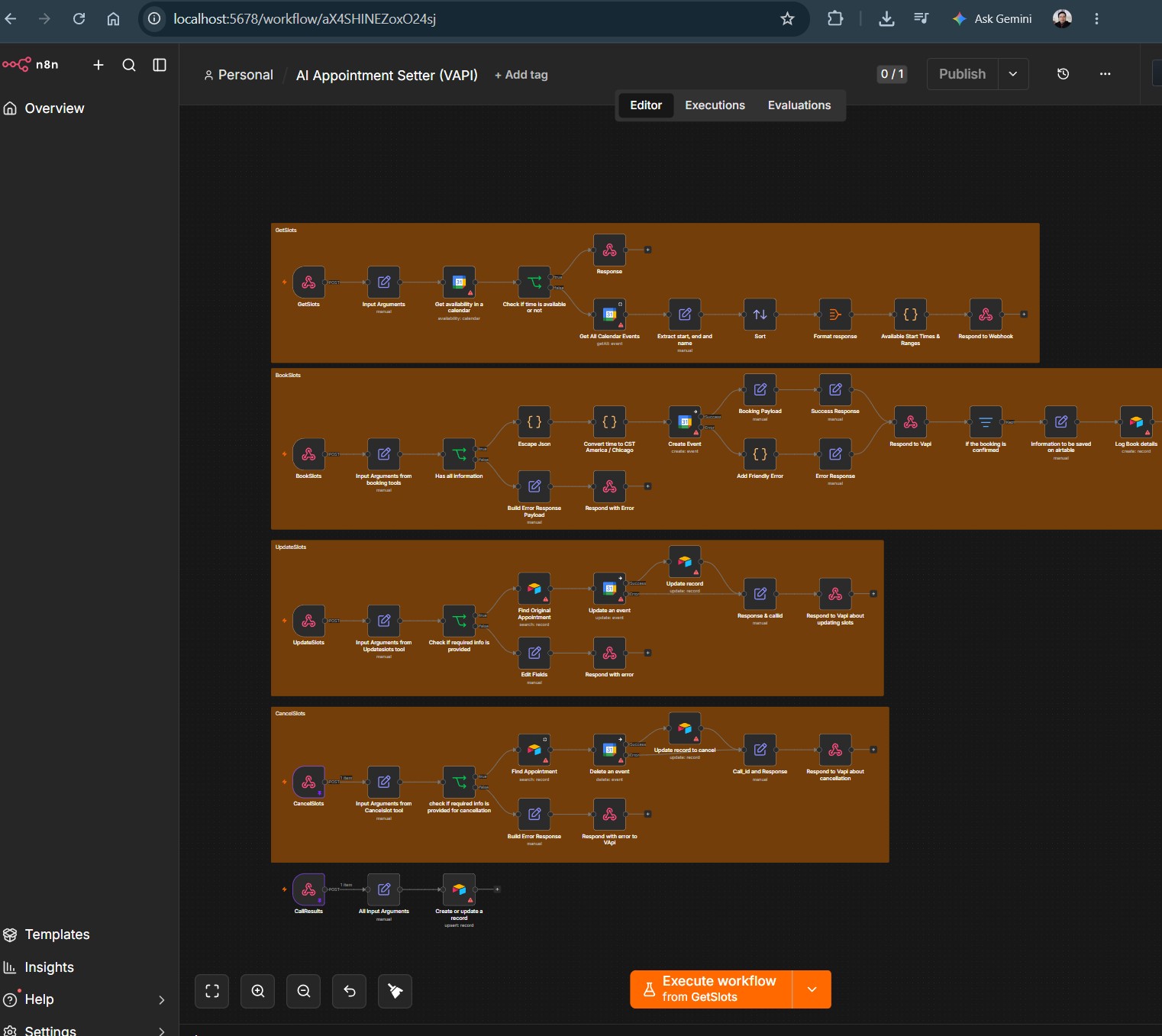Viewport: 1162px width, 1036px height.
Task: Bookmark this page with star icon
Action: pos(787,19)
